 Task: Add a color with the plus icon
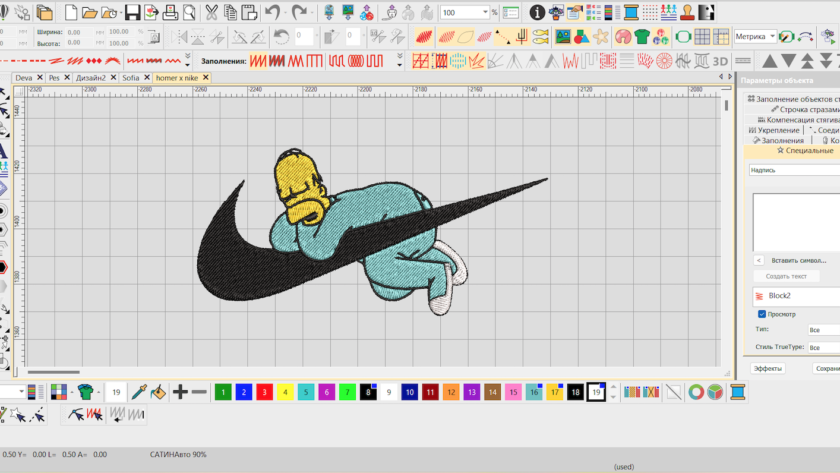[x=181, y=392]
